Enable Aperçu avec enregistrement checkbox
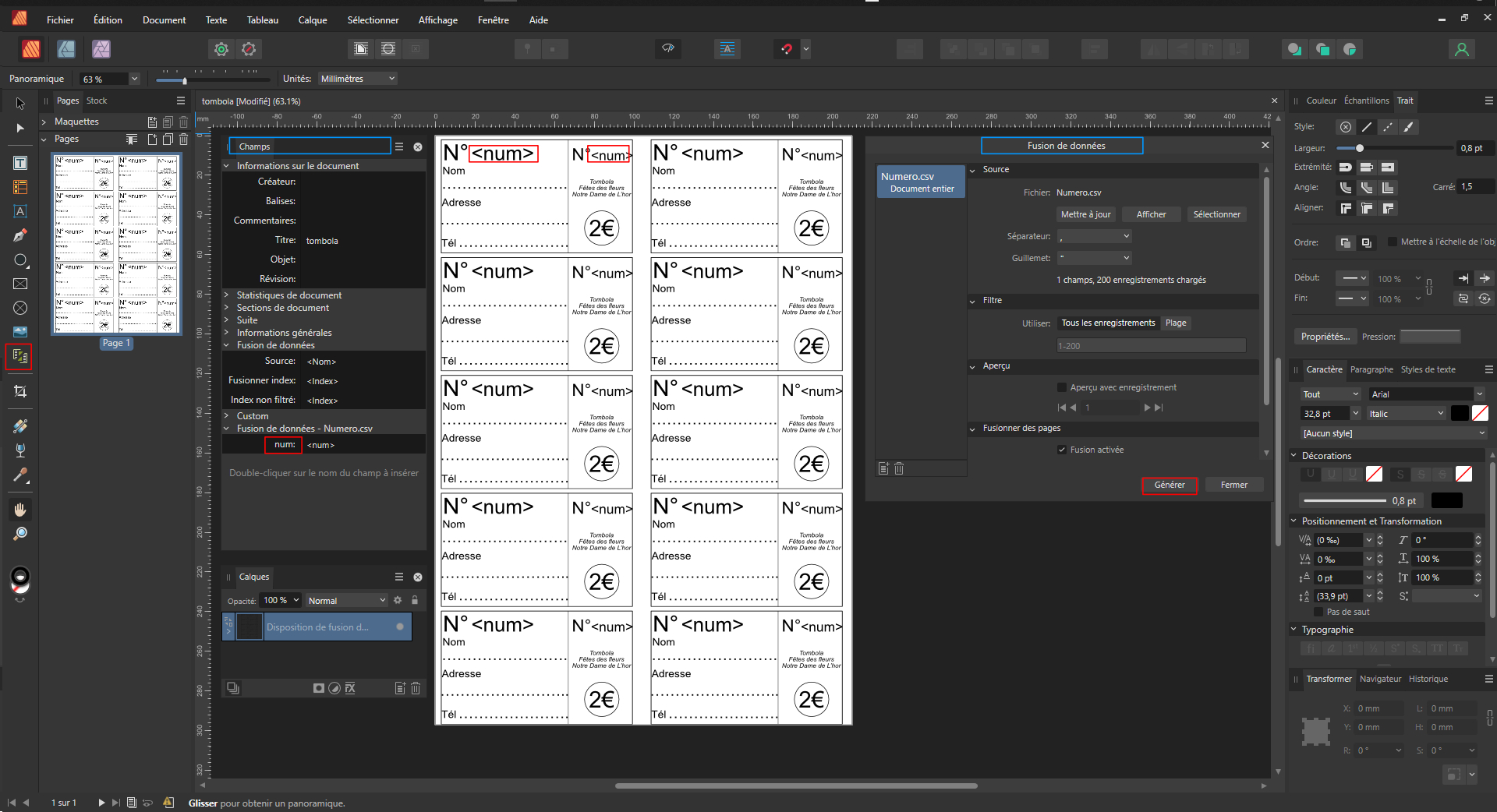 pos(1062,387)
